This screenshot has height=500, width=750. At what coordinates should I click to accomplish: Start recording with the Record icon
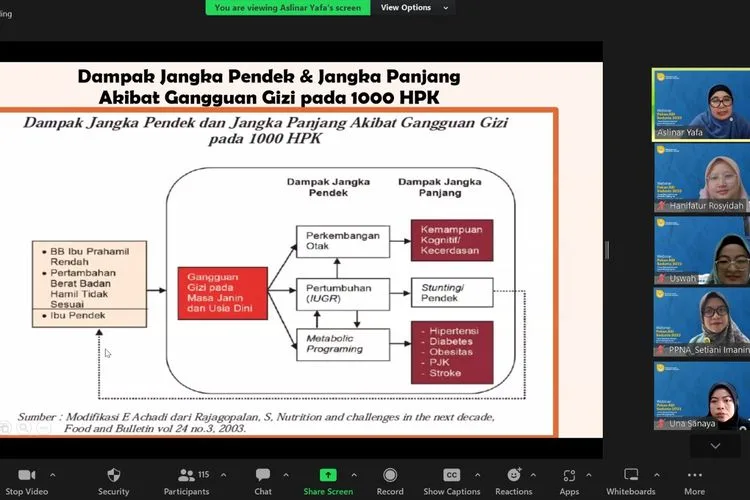(390, 475)
